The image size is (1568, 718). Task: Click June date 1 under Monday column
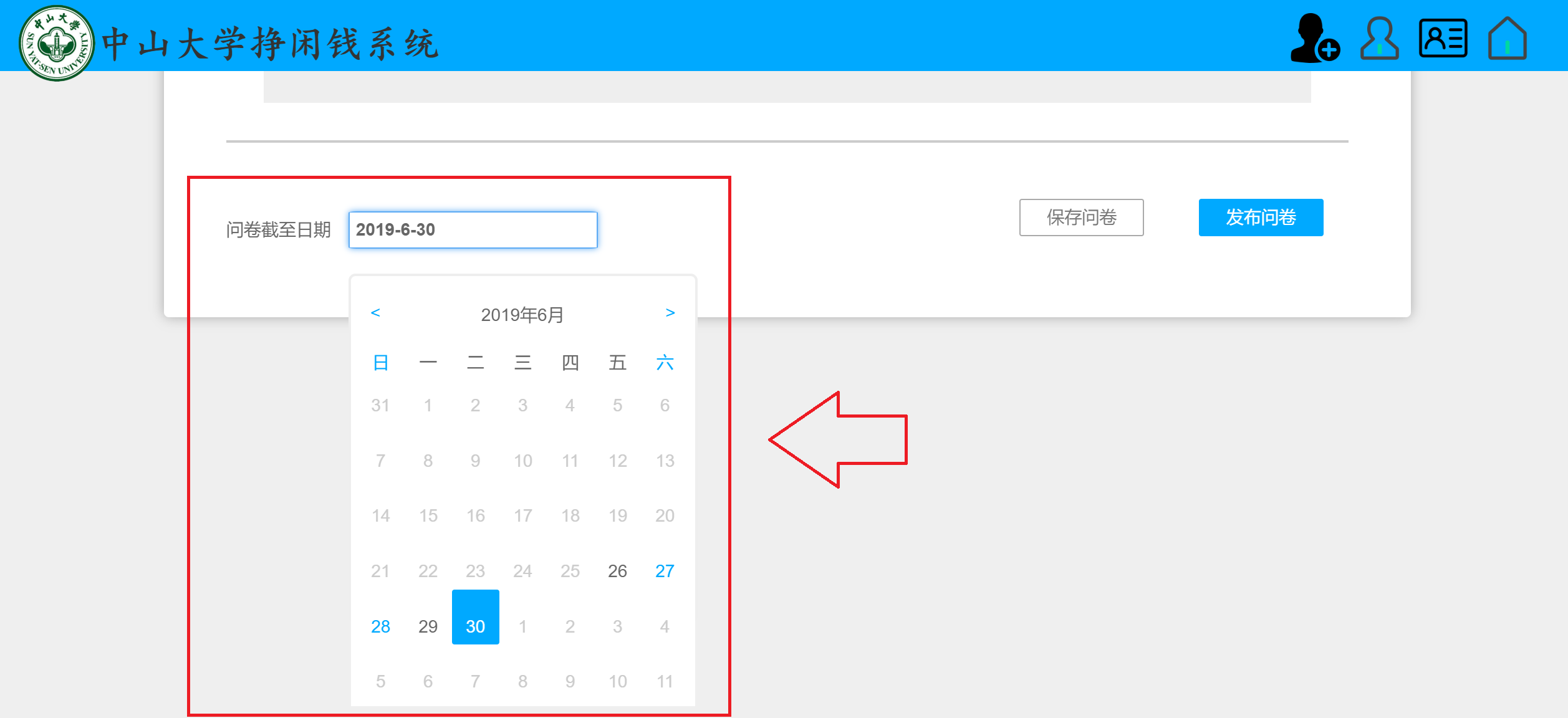click(x=428, y=405)
